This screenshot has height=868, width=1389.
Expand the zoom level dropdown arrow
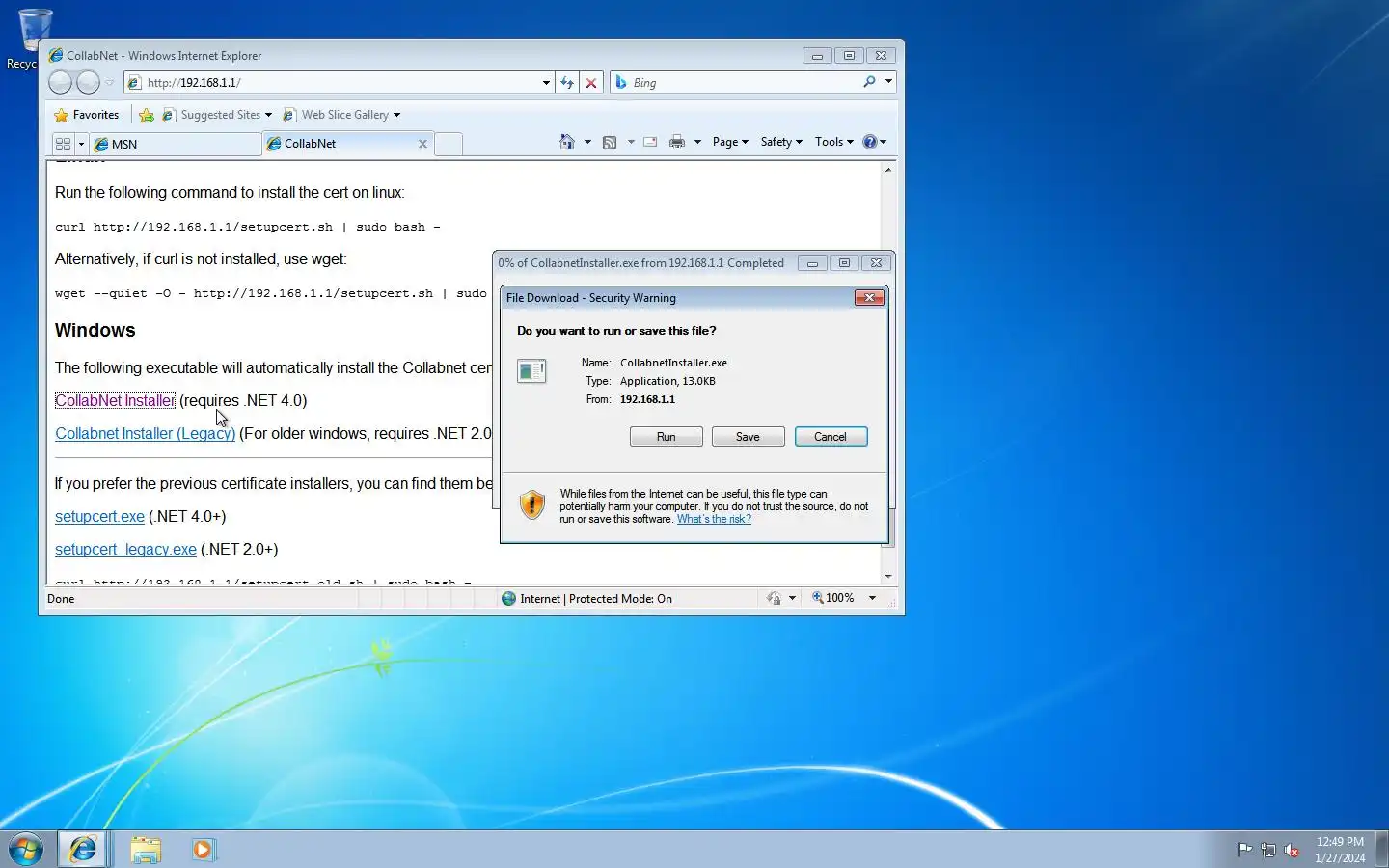[872, 598]
